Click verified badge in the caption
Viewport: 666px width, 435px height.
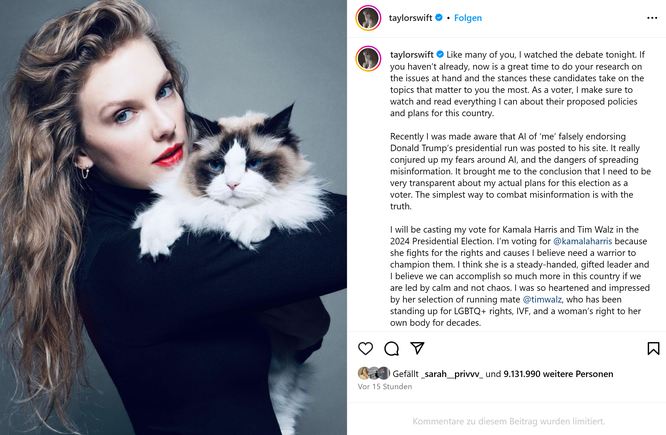pos(440,54)
